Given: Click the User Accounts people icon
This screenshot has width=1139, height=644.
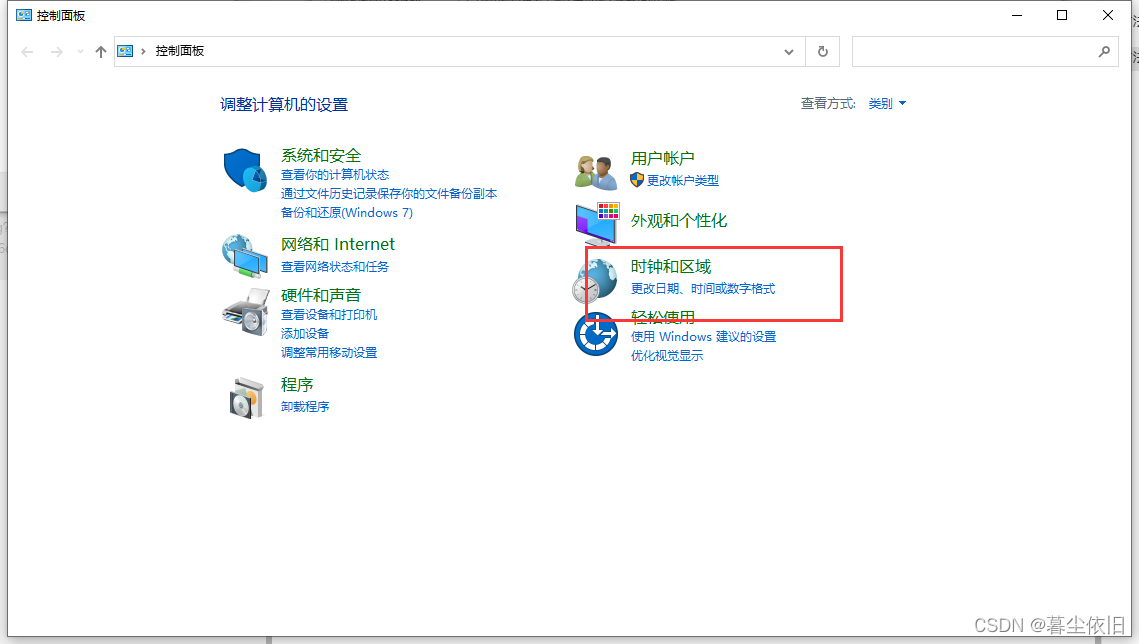Looking at the screenshot, I should click(596, 173).
